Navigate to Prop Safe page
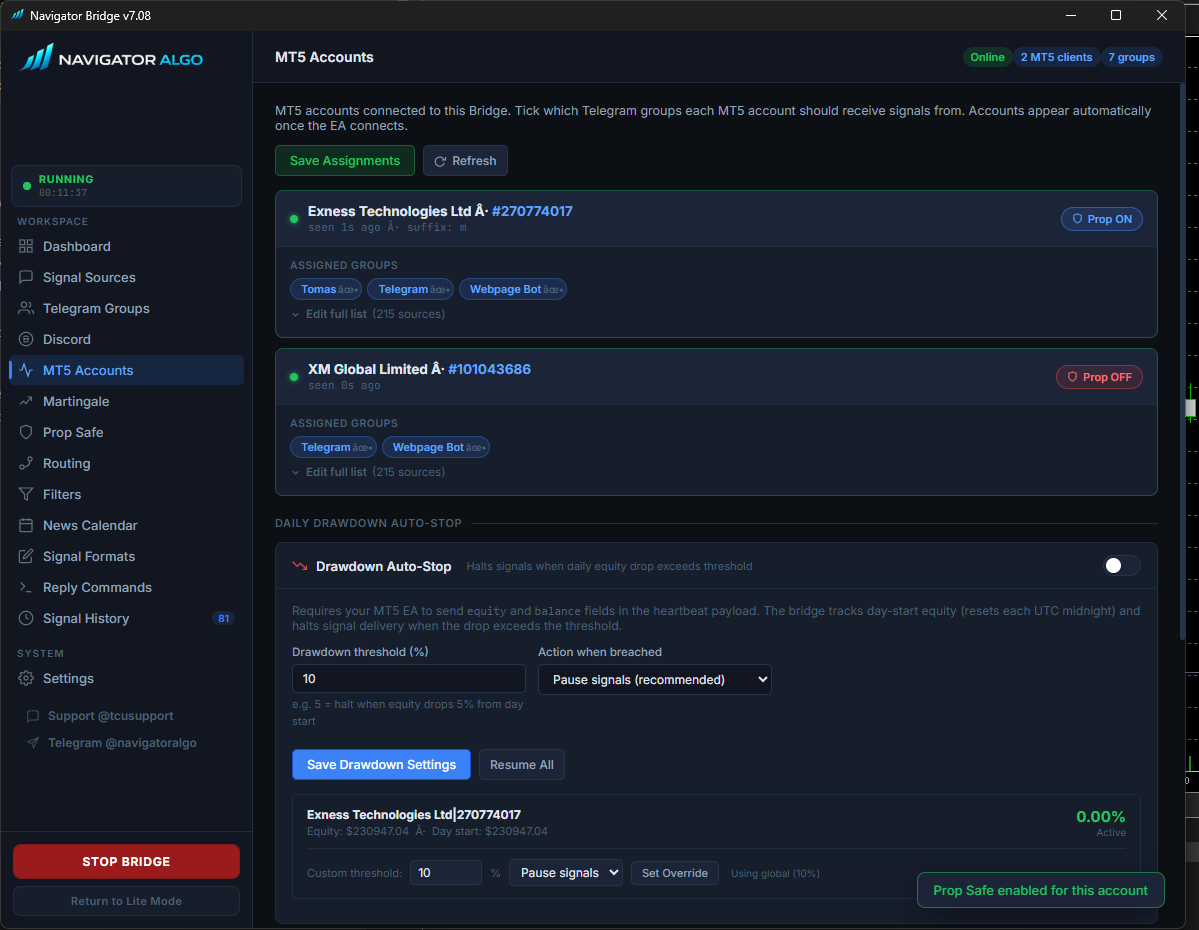1199x930 pixels. 127,432
